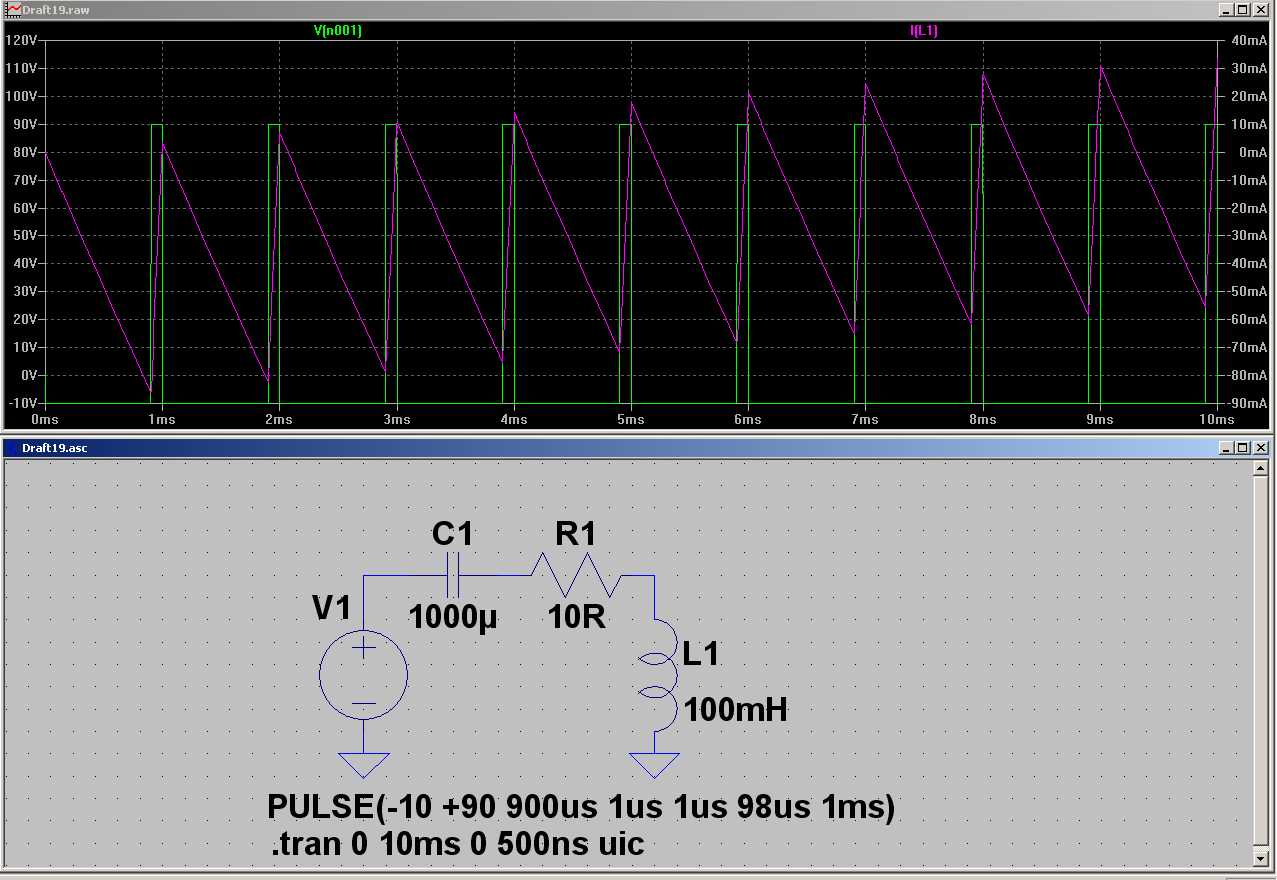Minimize the Draft19.raw waveform window
This screenshot has width=1277, height=880.
(1228, 9)
